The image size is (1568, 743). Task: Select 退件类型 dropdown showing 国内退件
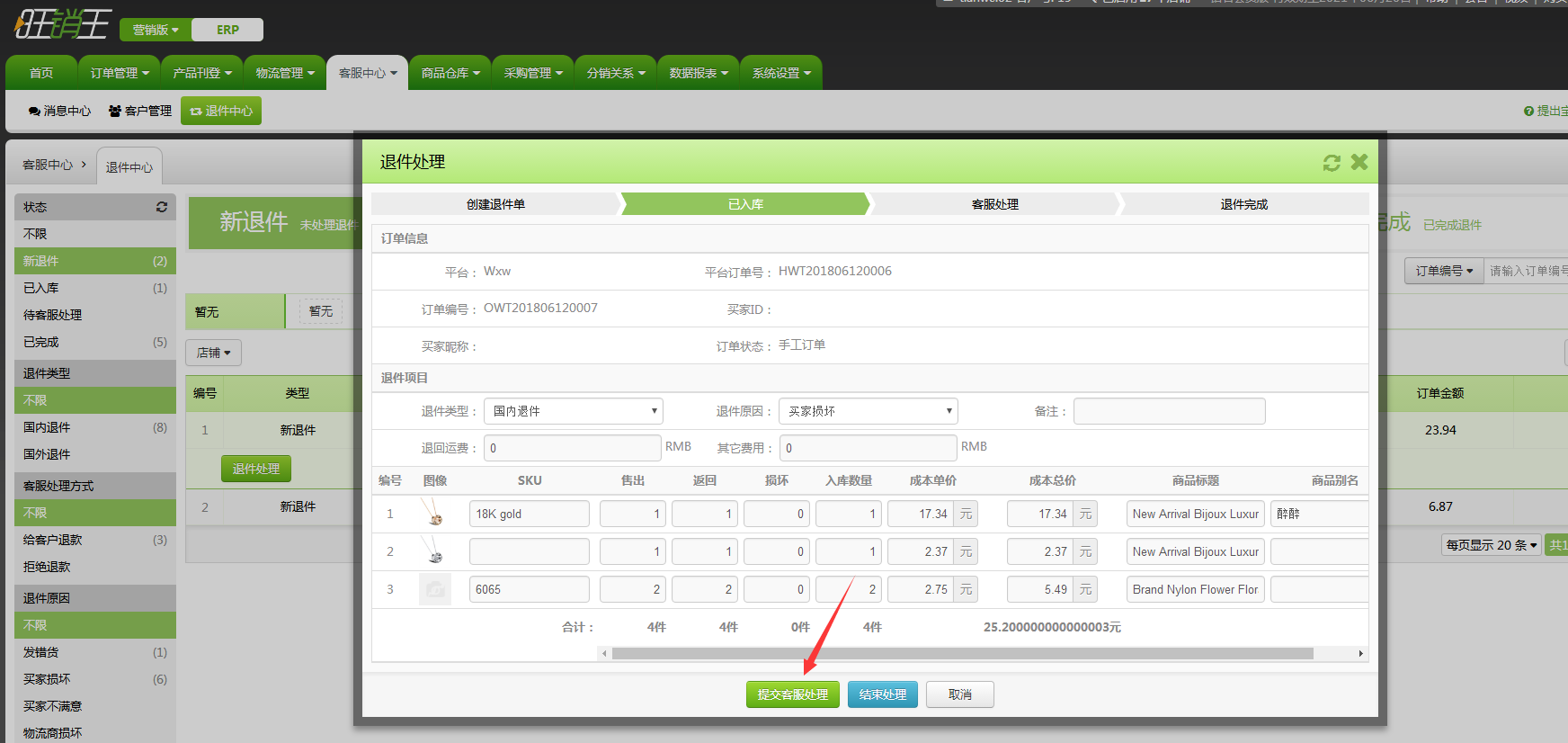tap(574, 411)
